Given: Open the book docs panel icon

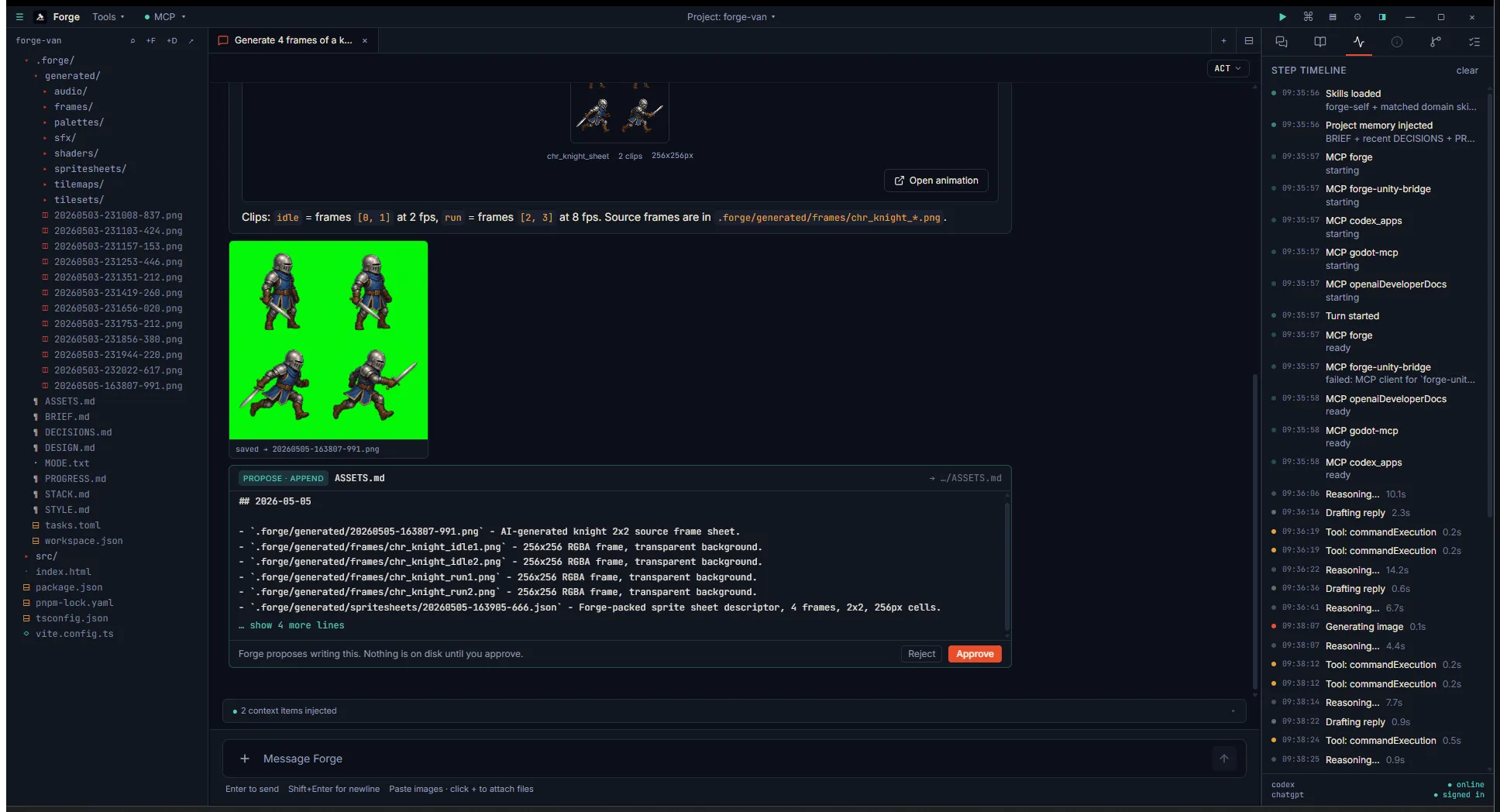Looking at the screenshot, I should pyautogui.click(x=1320, y=42).
